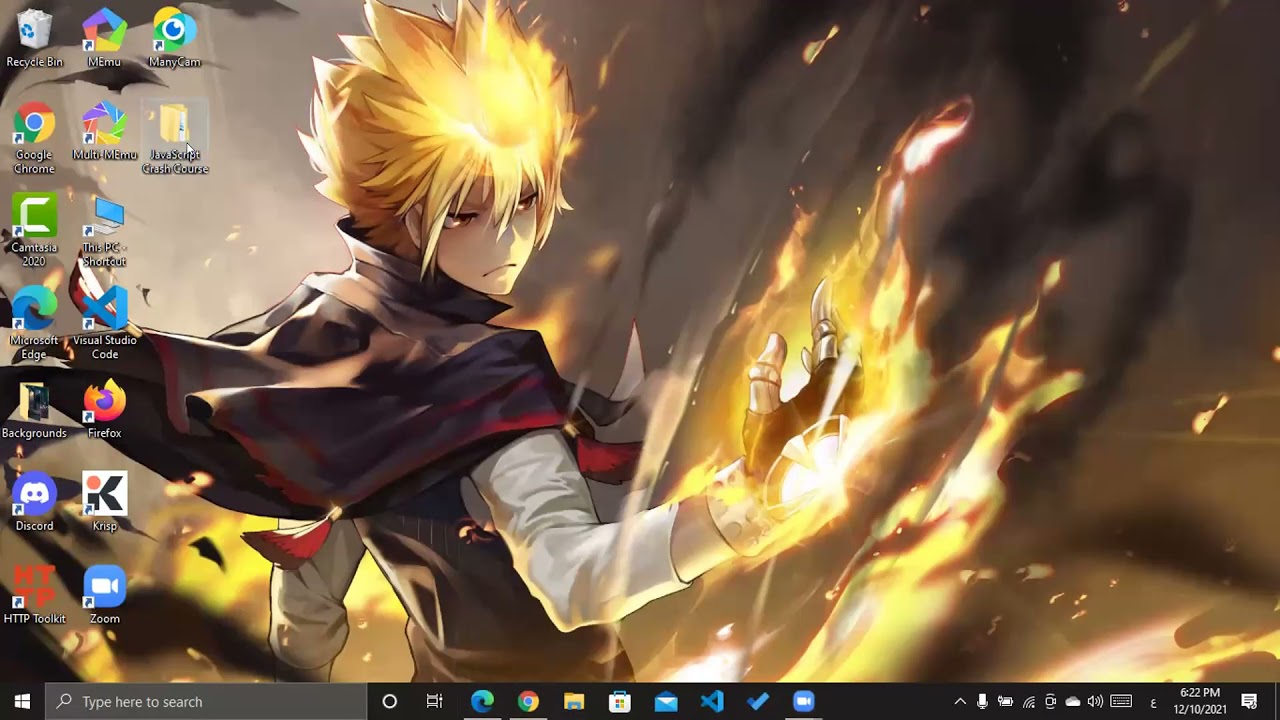1280x720 pixels.
Task: Open the Windows Start menu
Action: pyautogui.click(x=23, y=701)
